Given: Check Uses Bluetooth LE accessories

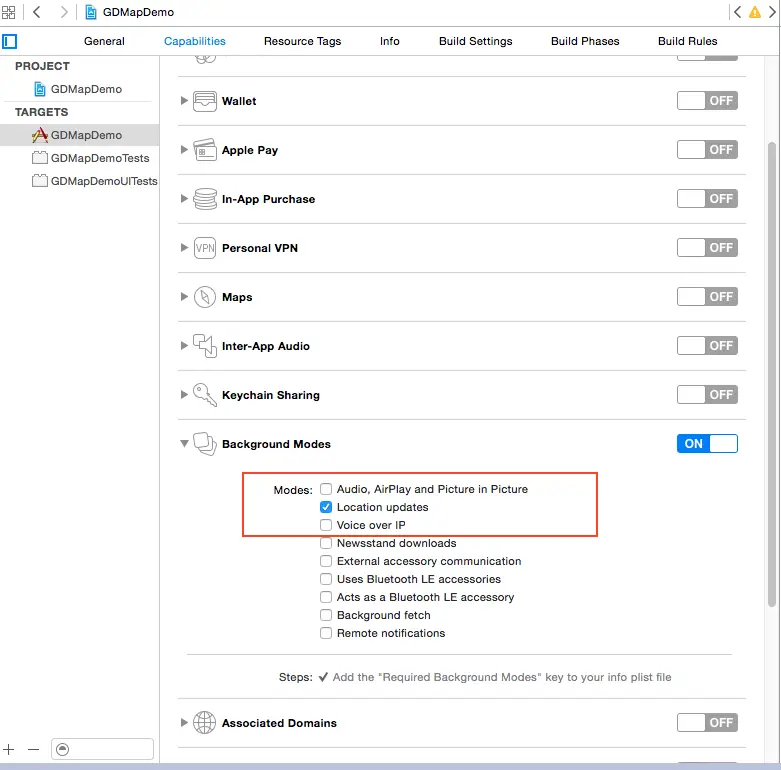Looking at the screenshot, I should click(x=326, y=579).
